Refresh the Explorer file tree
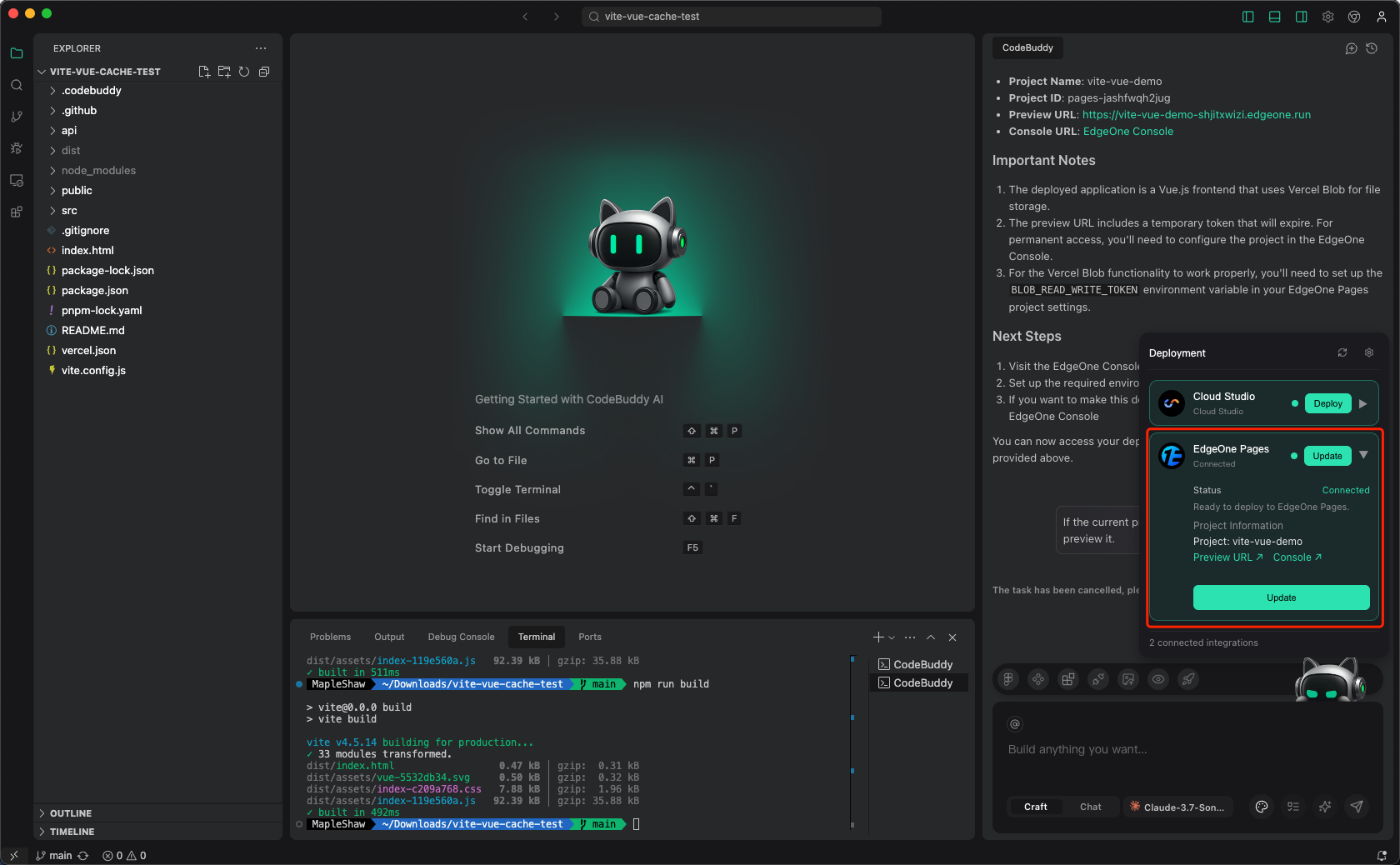The height and width of the screenshot is (865, 1400). point(244,72)
